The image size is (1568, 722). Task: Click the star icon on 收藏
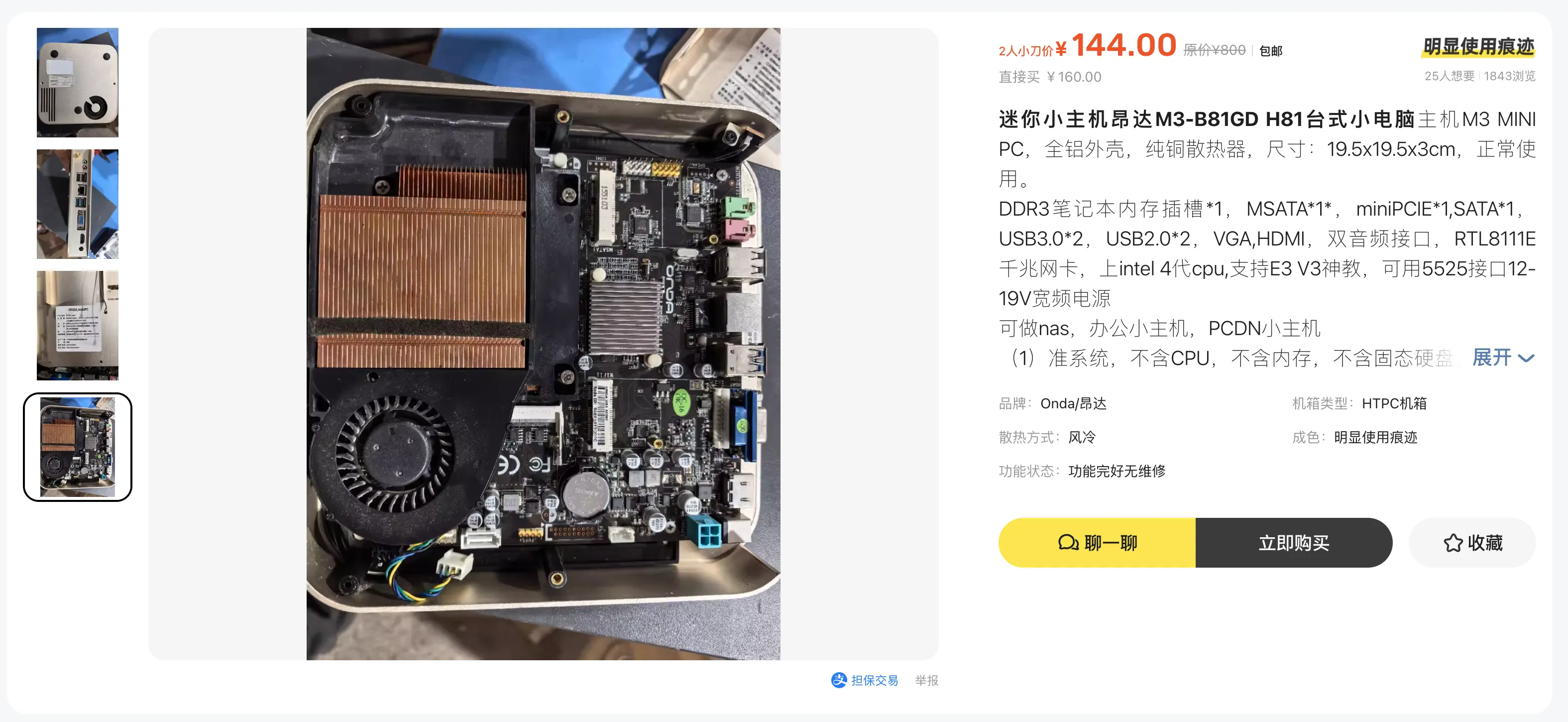tap(1453, 542)
